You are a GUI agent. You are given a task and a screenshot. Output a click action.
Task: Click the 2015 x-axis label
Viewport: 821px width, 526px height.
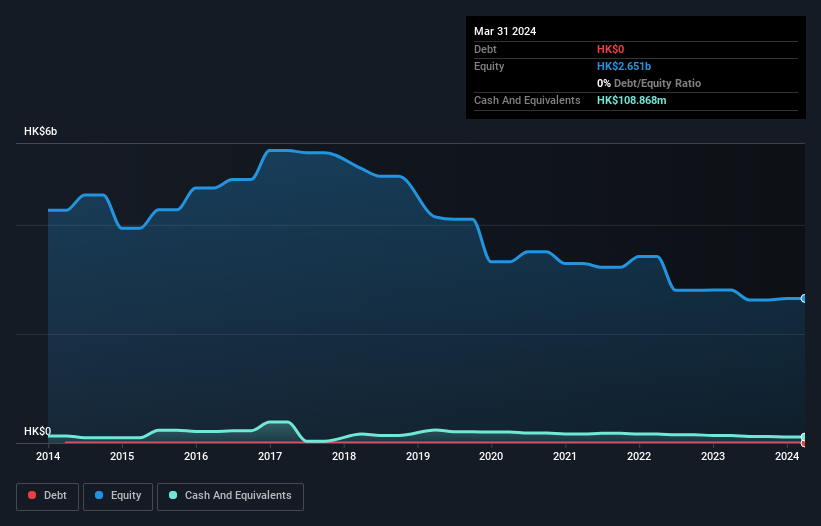click(122, 456)
